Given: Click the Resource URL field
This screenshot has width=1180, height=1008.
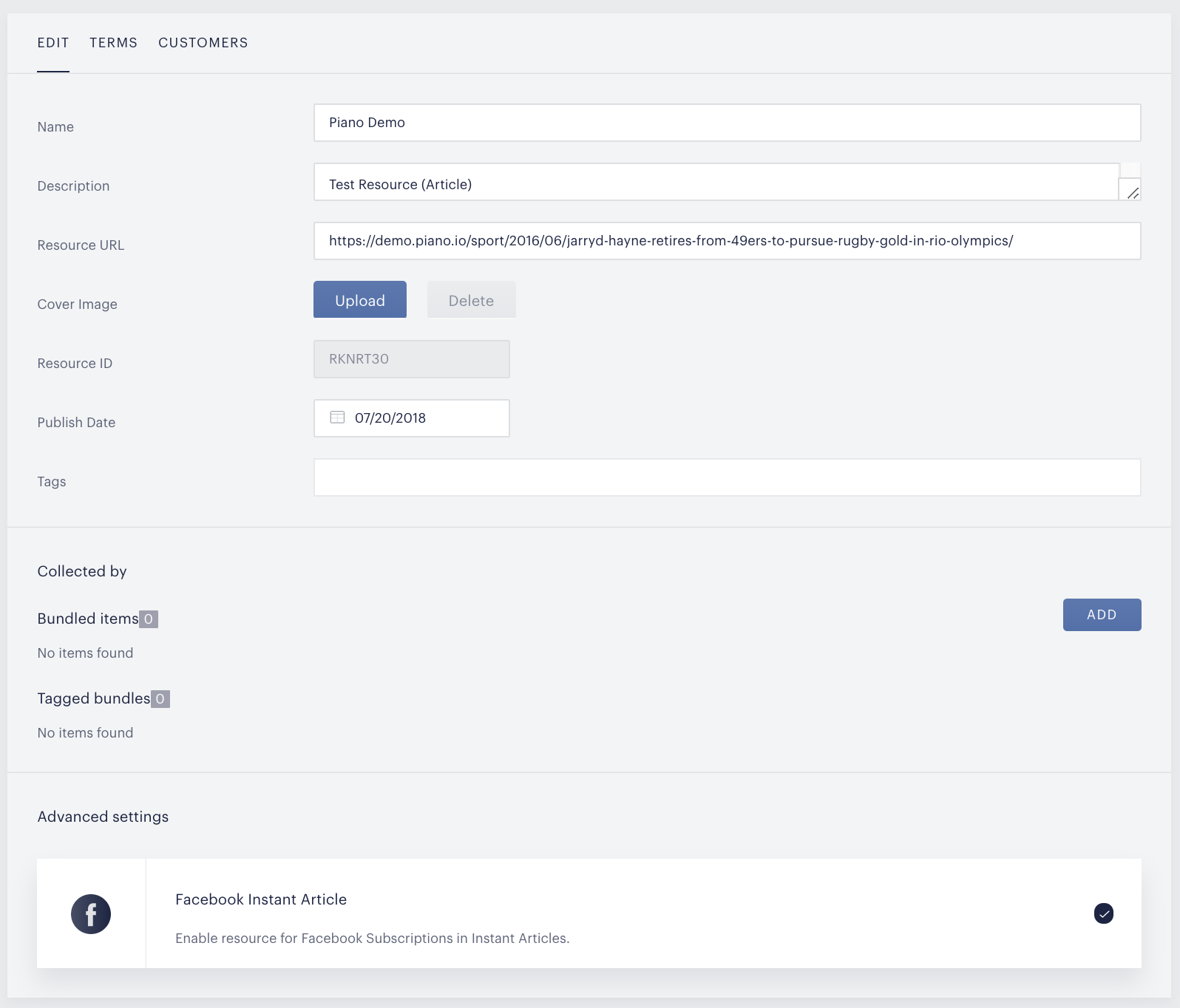Looking at the screenshot, I should [x=727, y=241].
